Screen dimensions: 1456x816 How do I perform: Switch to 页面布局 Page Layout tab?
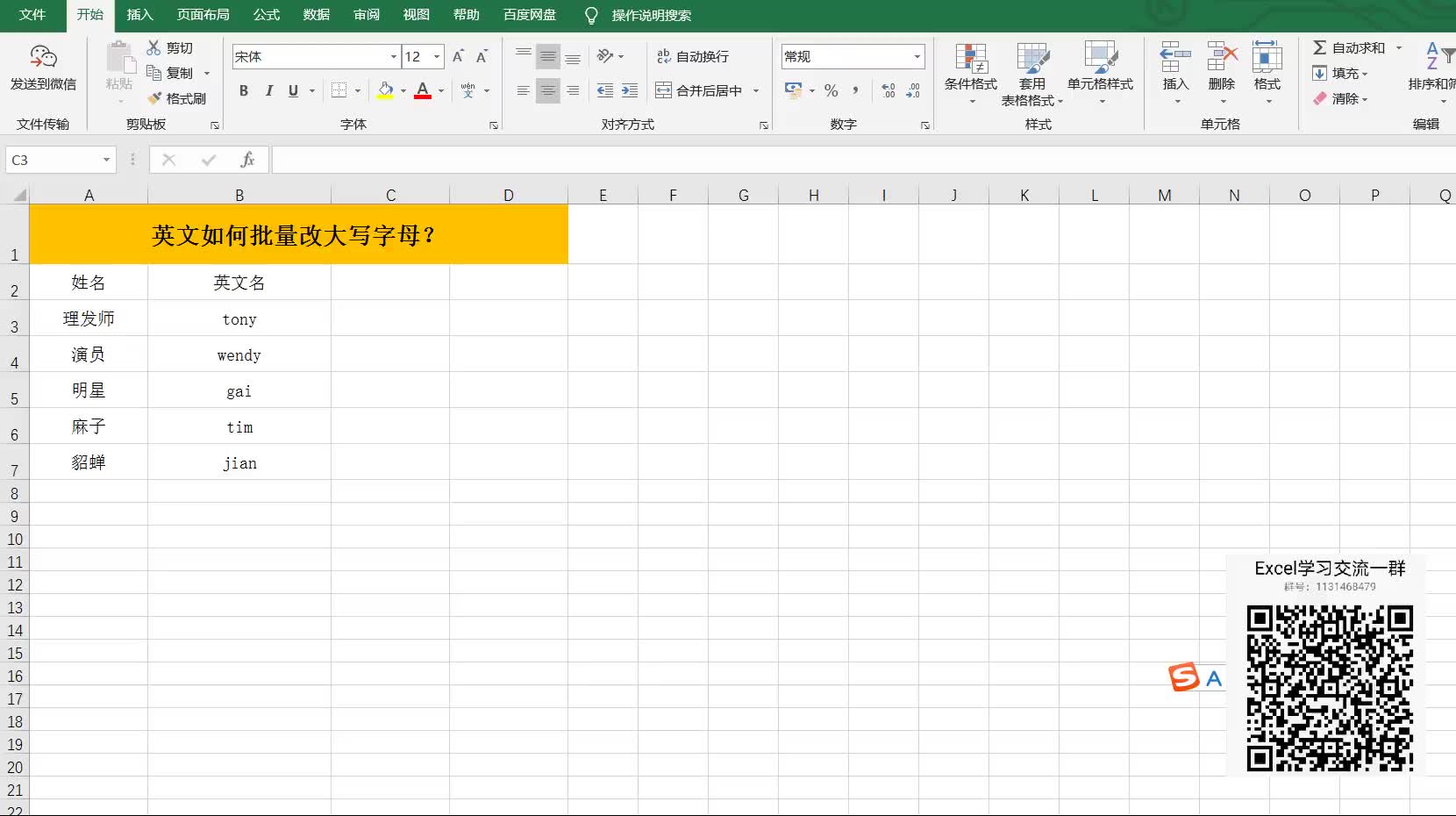(203, 15)
